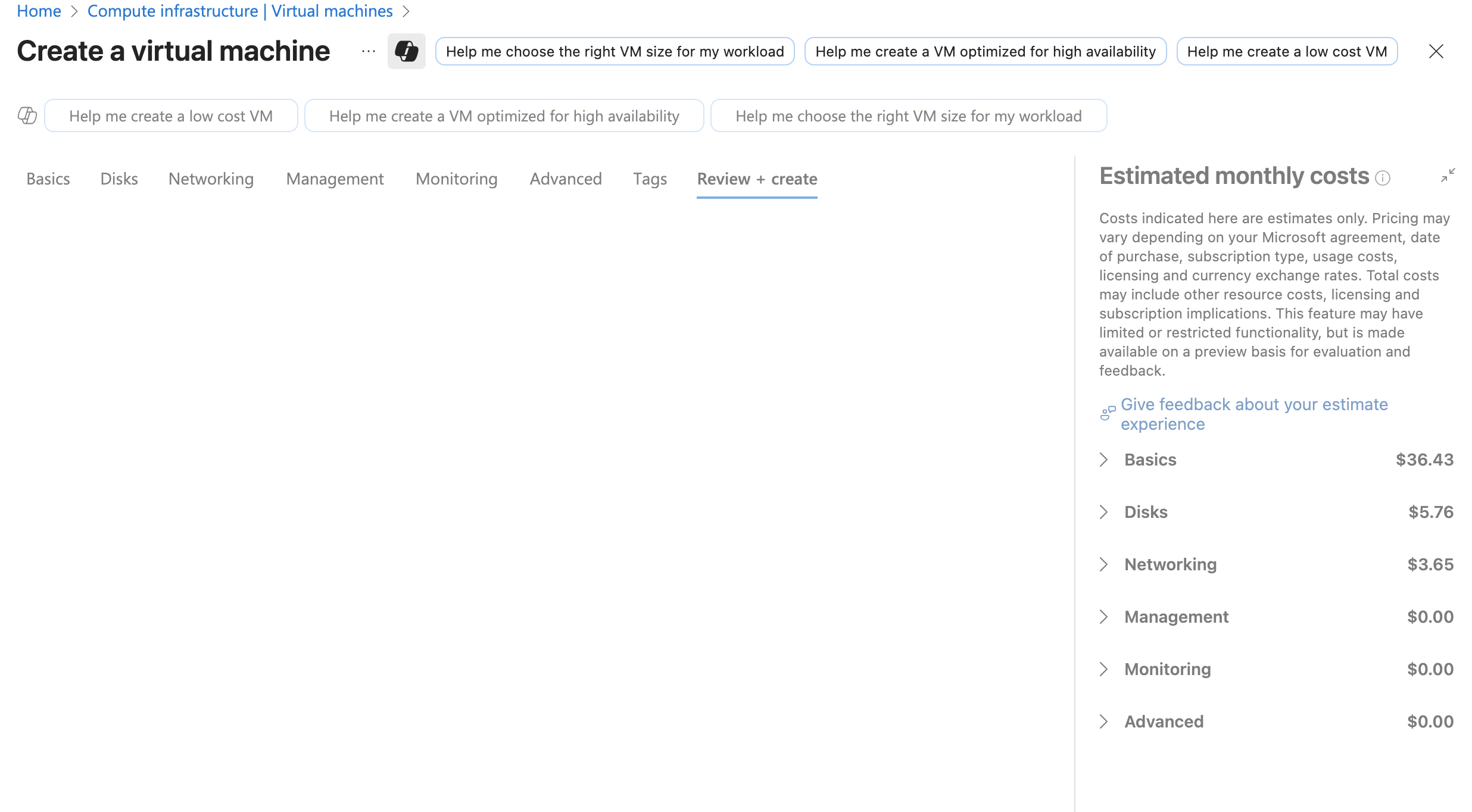Select the Advanced tab
1472x812 pixels.
565,179
